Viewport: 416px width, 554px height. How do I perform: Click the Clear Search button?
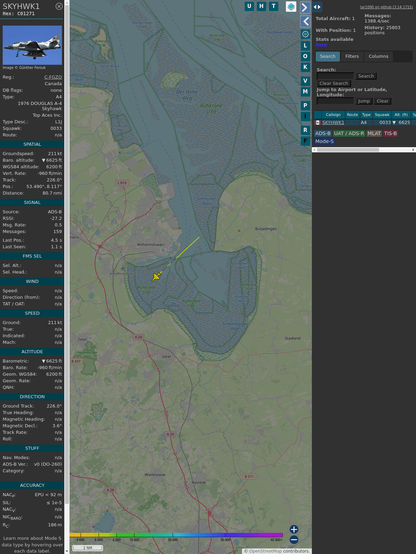(x=334, y=83)
